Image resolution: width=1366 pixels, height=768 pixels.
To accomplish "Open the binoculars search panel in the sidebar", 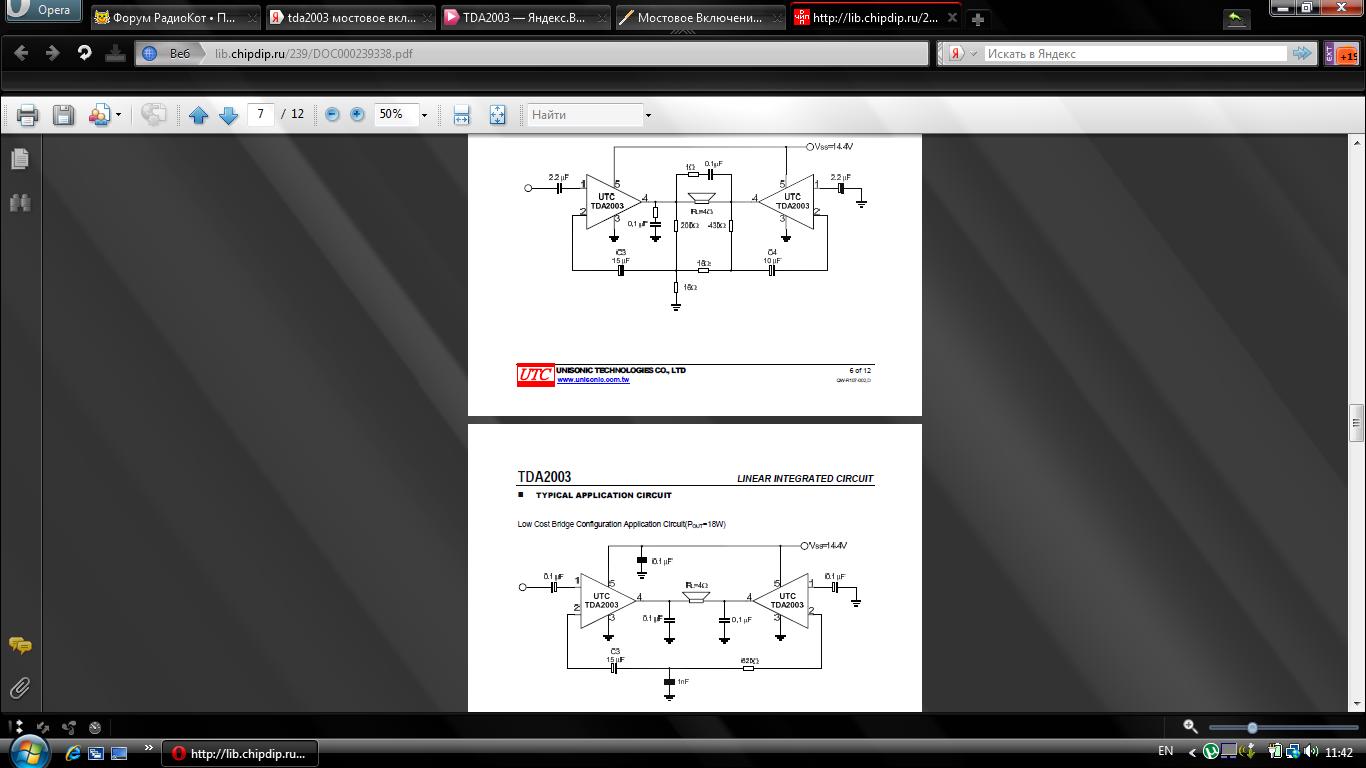I will click(20, 203).
